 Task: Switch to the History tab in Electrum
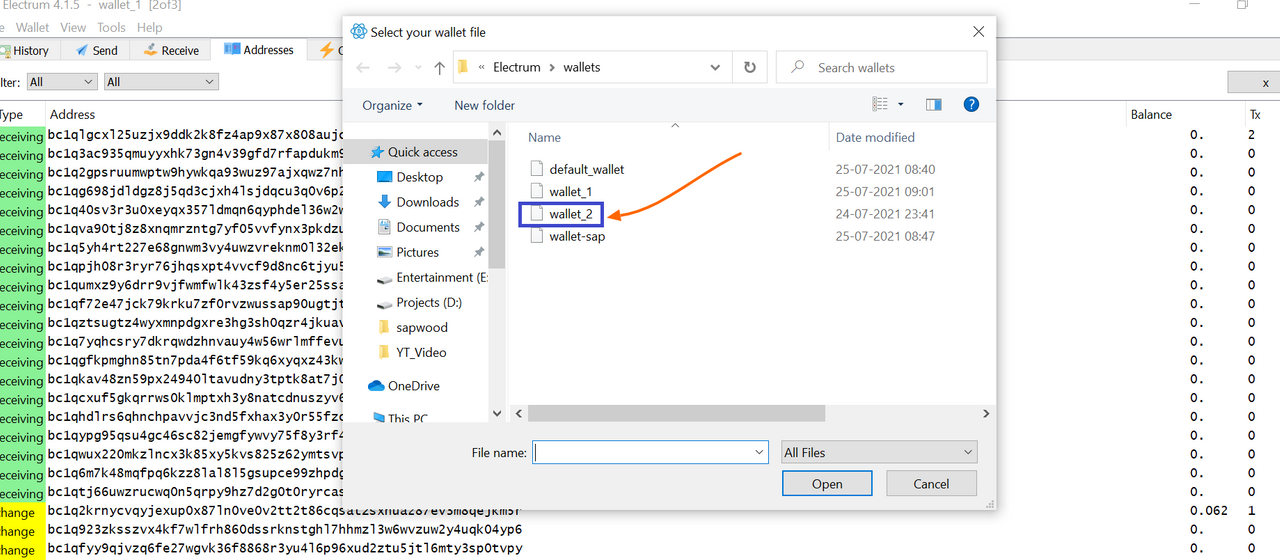click(29, 50)
